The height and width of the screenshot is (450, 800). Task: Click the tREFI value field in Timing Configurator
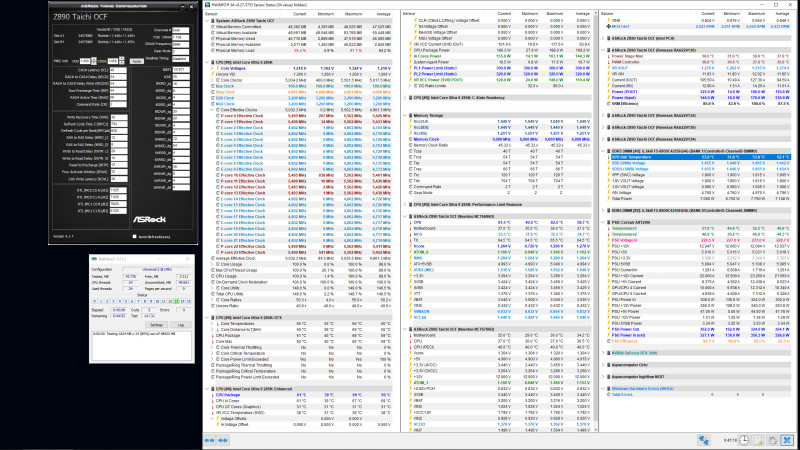181,70
